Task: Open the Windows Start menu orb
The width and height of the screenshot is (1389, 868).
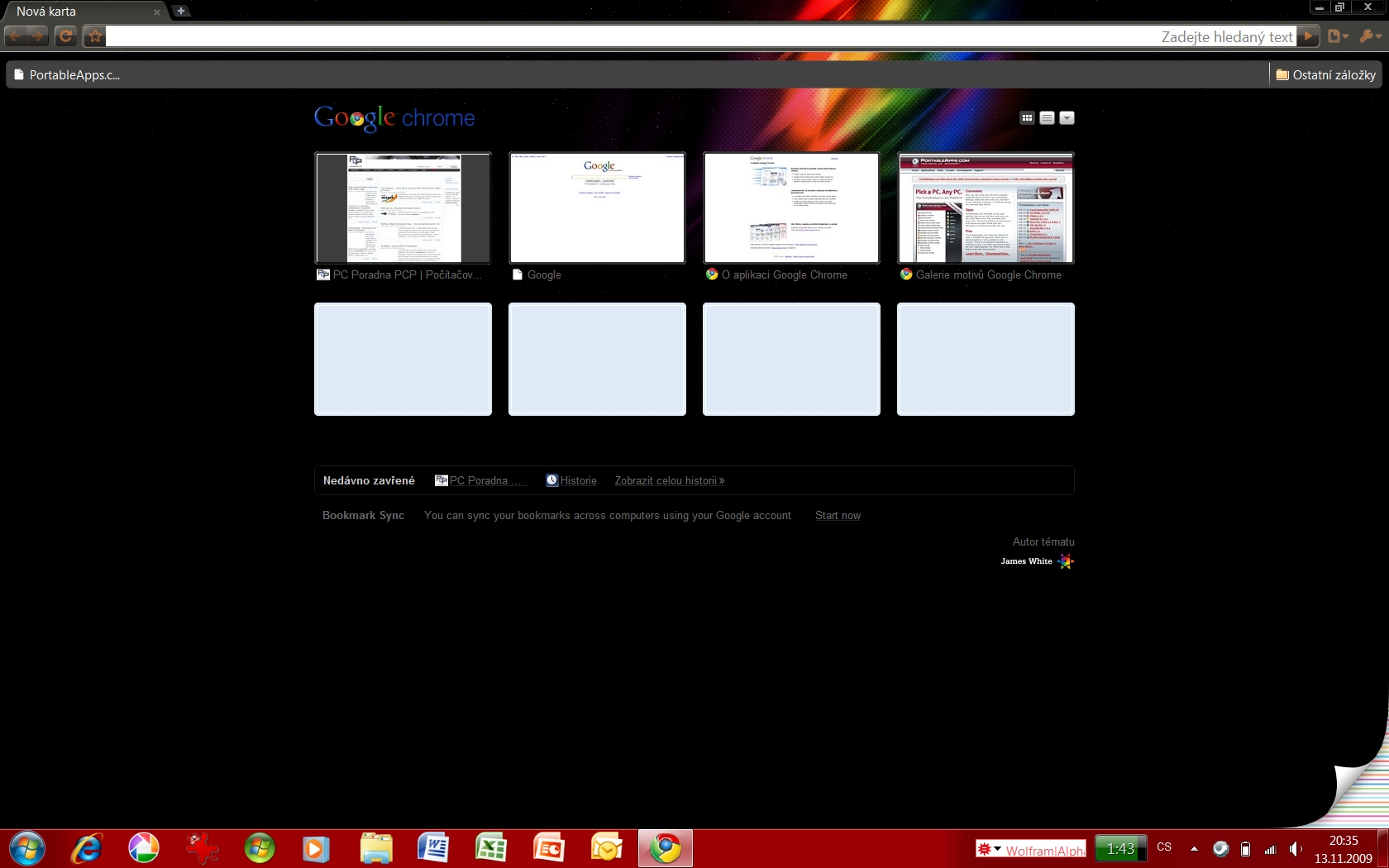Action: pos(26,848)
